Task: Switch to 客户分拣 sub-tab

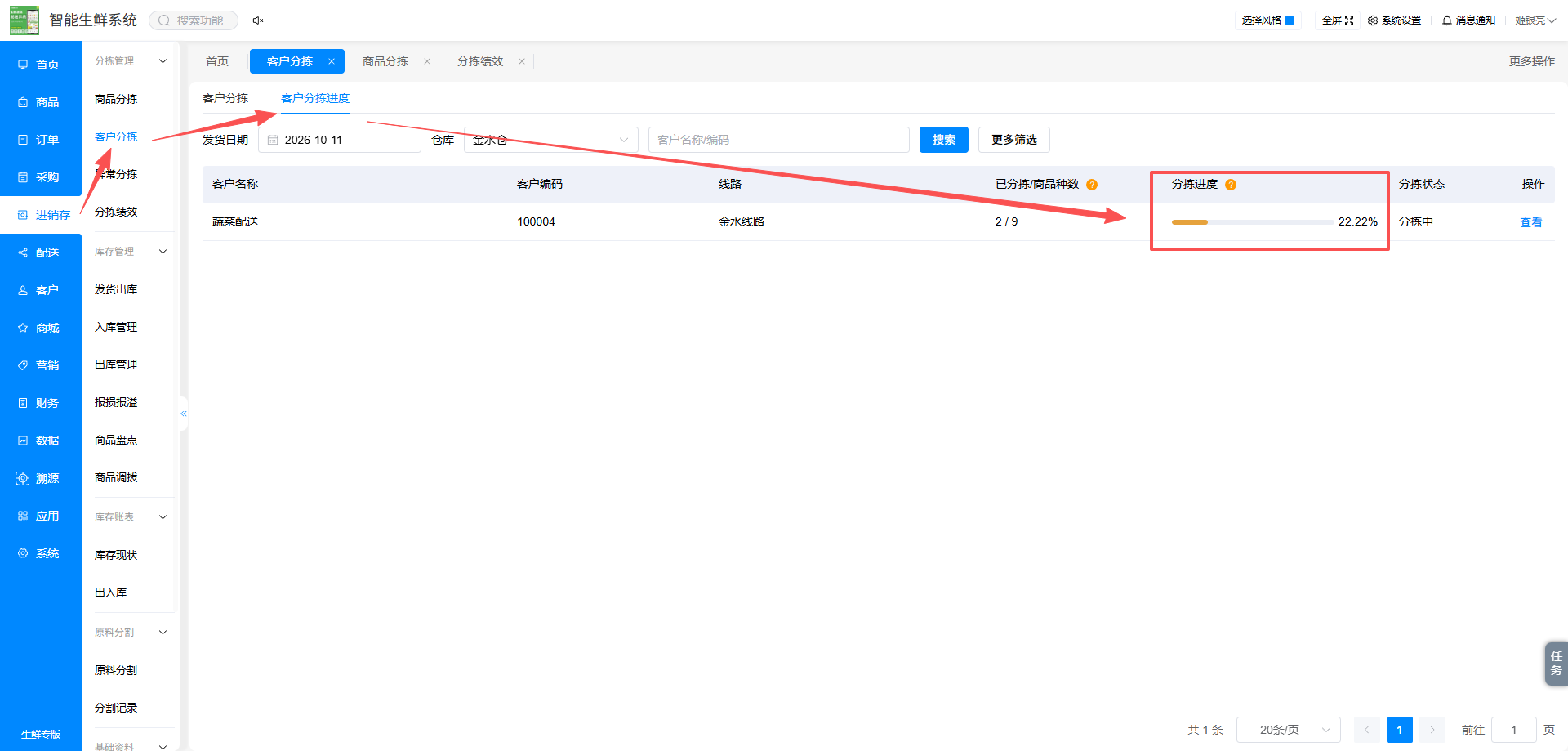Action: point(225,98)
